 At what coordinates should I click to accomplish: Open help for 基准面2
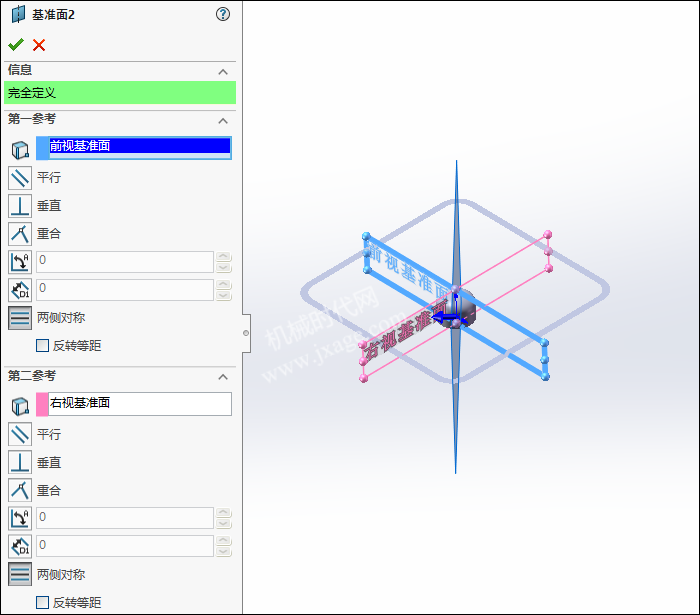point(223,14)
